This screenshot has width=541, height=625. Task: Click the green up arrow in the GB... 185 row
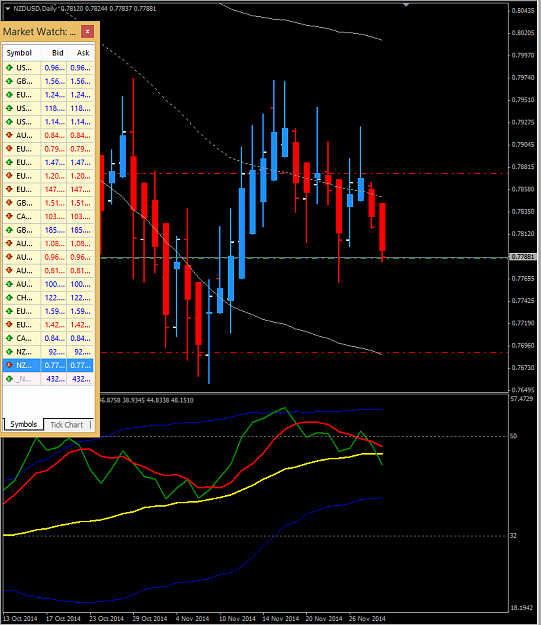point(9,230)
